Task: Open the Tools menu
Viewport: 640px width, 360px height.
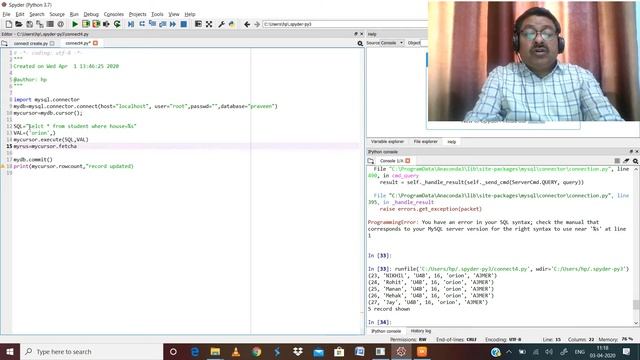Action: (157, 14)
